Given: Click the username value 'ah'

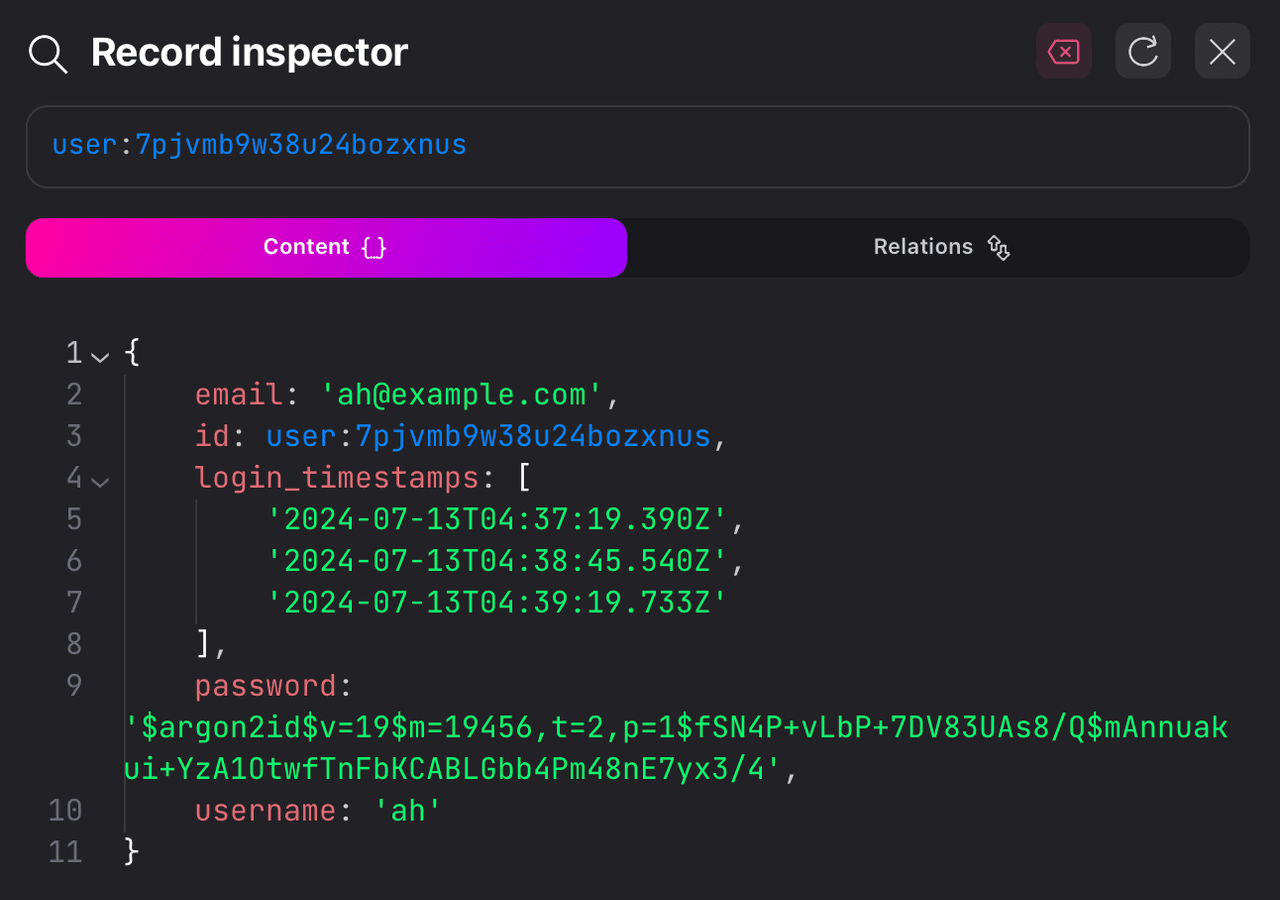Looking at the screenshot, I should (407, 811).
